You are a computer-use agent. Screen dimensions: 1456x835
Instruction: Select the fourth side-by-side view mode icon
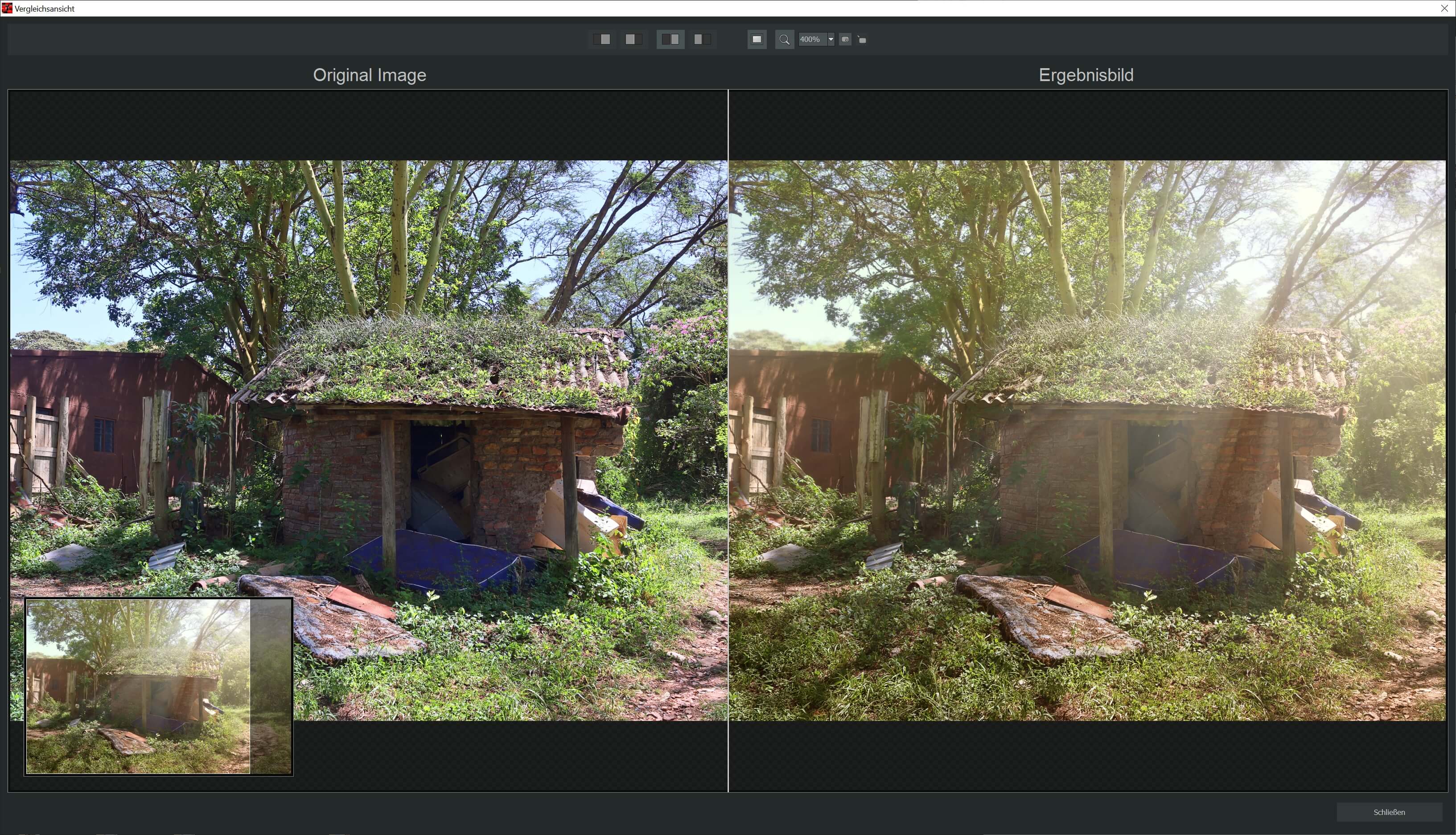coord(702,39)
